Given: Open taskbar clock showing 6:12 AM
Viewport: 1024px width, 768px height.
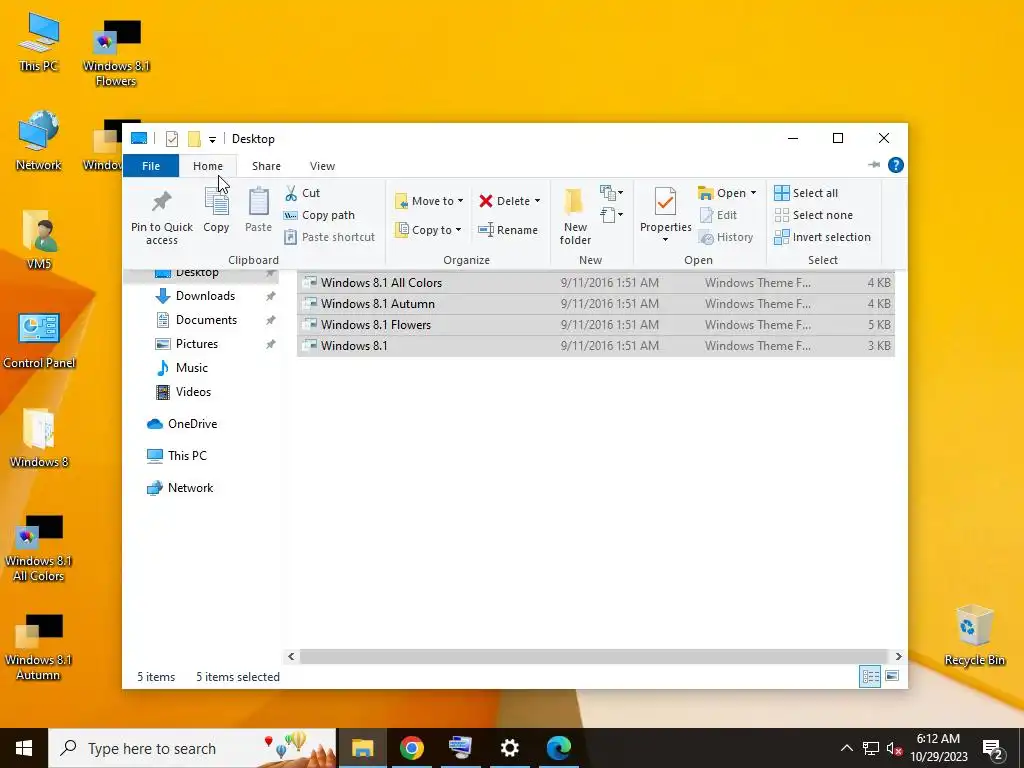Looking at the screenshot, I should pyautogui.click(x=938, y=748).
